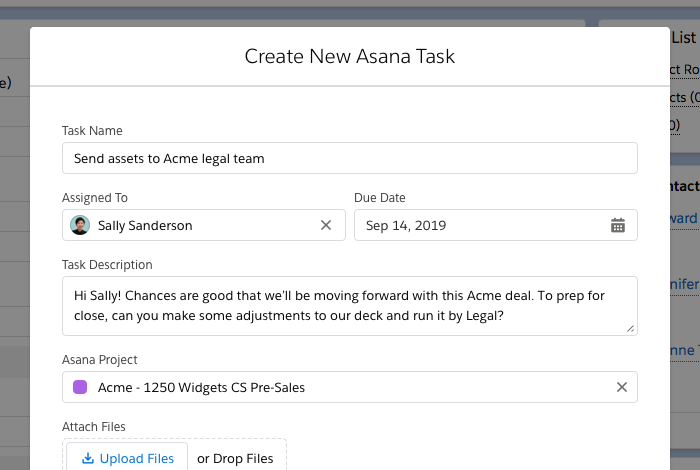The image size is (700, 470).
Task: Click the Attach Files label
Action: click(94, 427)
